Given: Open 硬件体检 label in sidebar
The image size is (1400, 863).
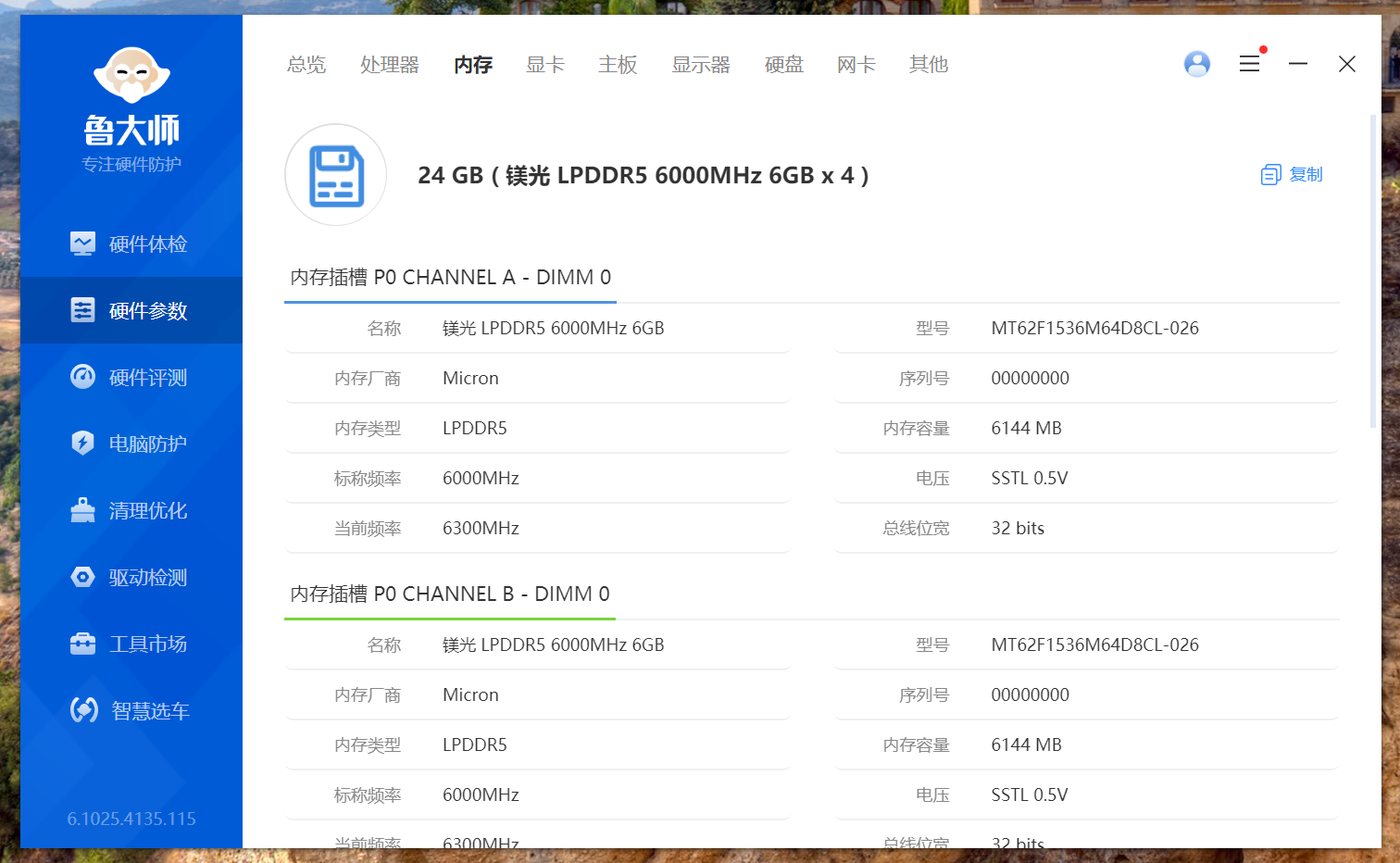Looking at the screenshot, I should pos(148,244).
